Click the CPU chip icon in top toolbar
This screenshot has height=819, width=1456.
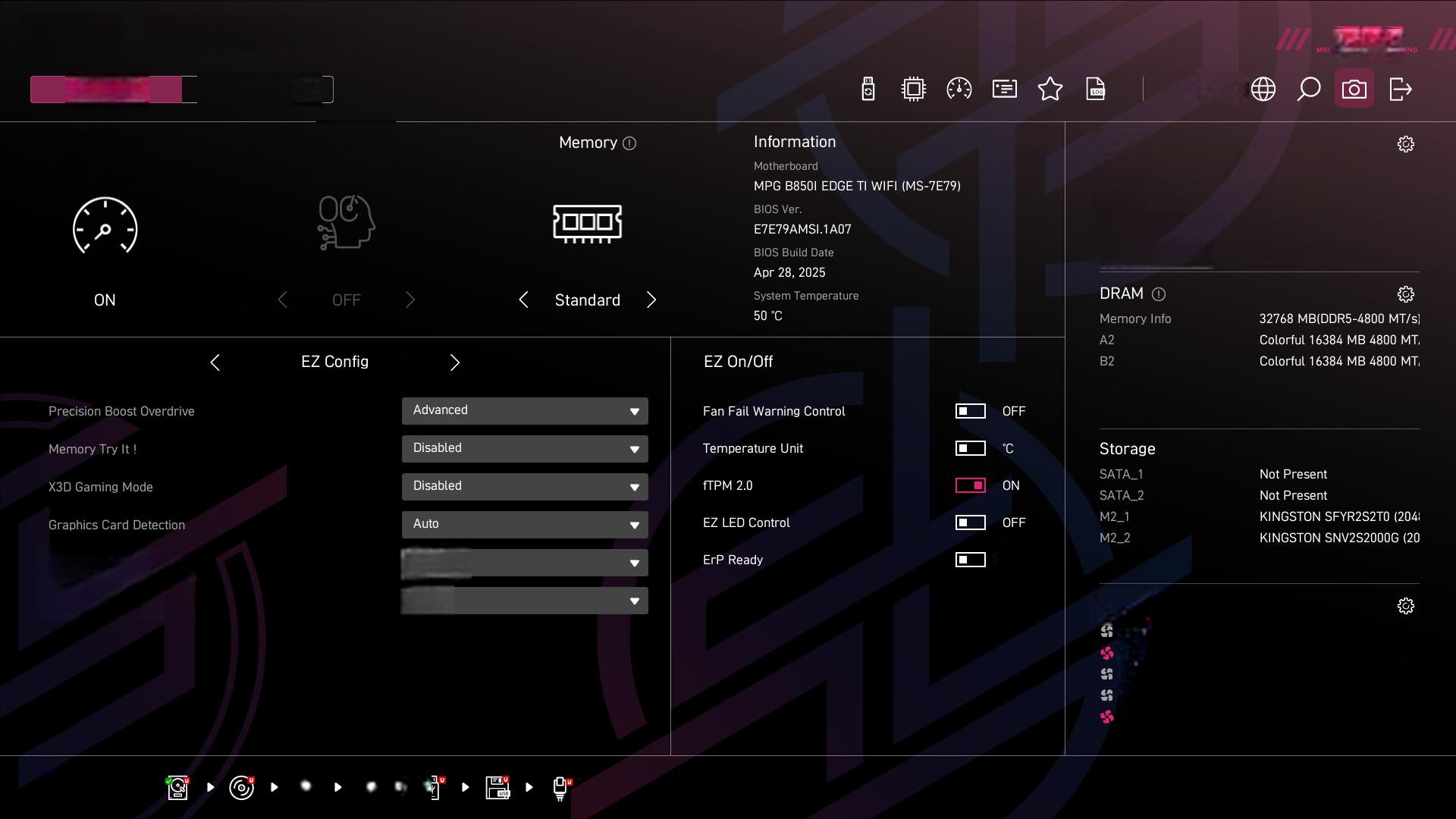tap(914, 89)
